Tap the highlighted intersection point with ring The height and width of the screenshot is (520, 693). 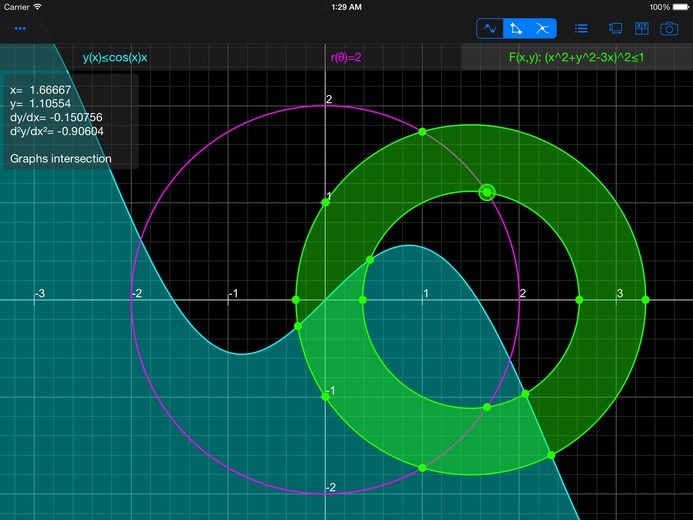point(487,192)
